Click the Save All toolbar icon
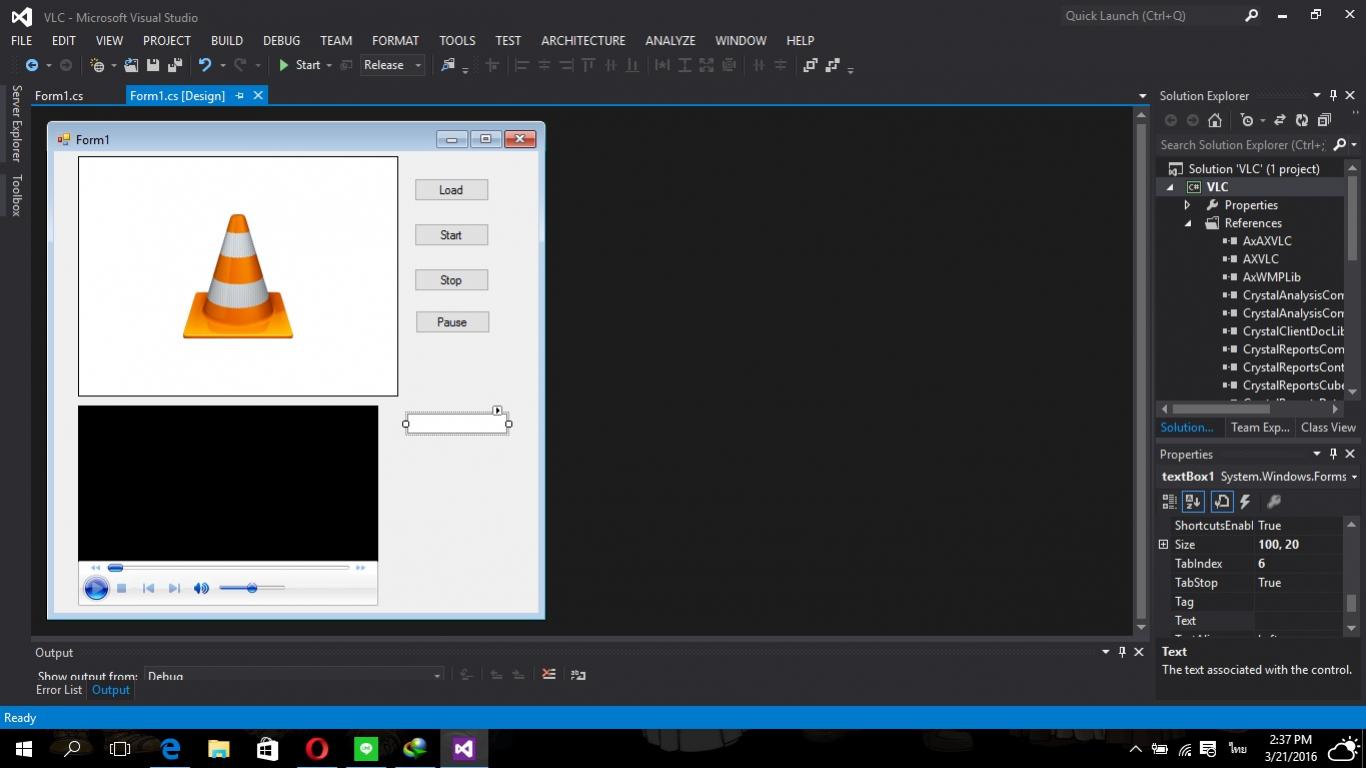The image size is (1366, 768). pyautogui.click(x=175, y=65)
